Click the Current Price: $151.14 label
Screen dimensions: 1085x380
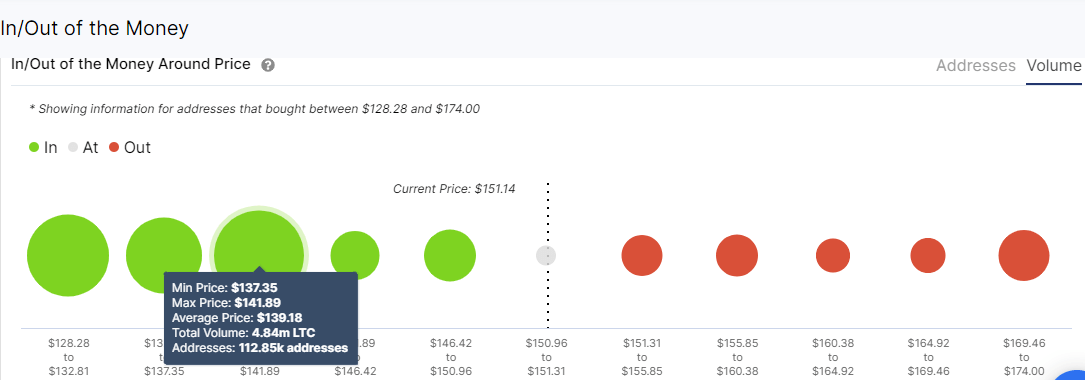(454, 188)
